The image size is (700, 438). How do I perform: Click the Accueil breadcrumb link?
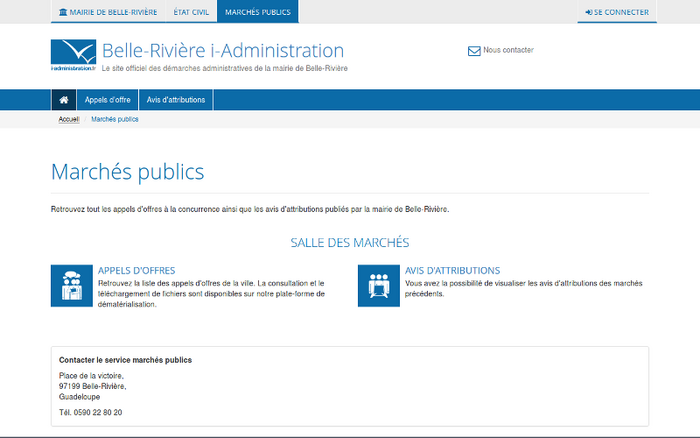click(x=69, y=119)
